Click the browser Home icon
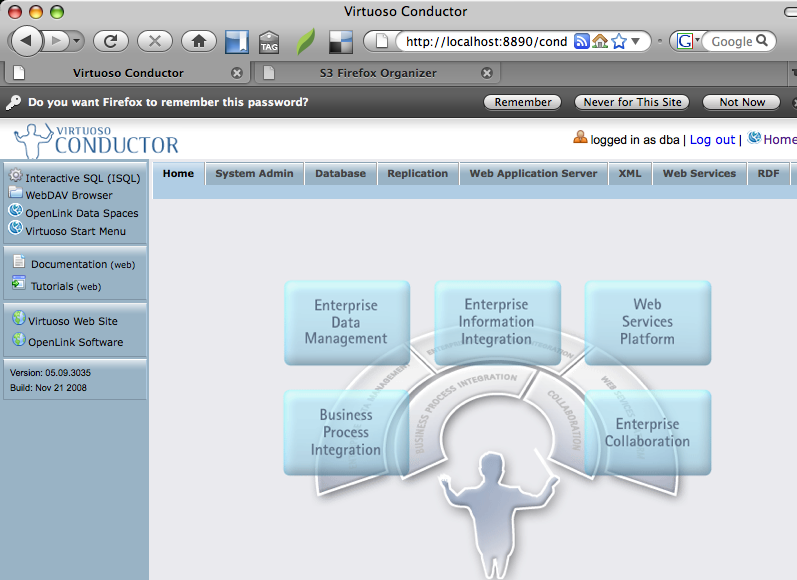This screenshot has width=797, height=580. (198, 41)
